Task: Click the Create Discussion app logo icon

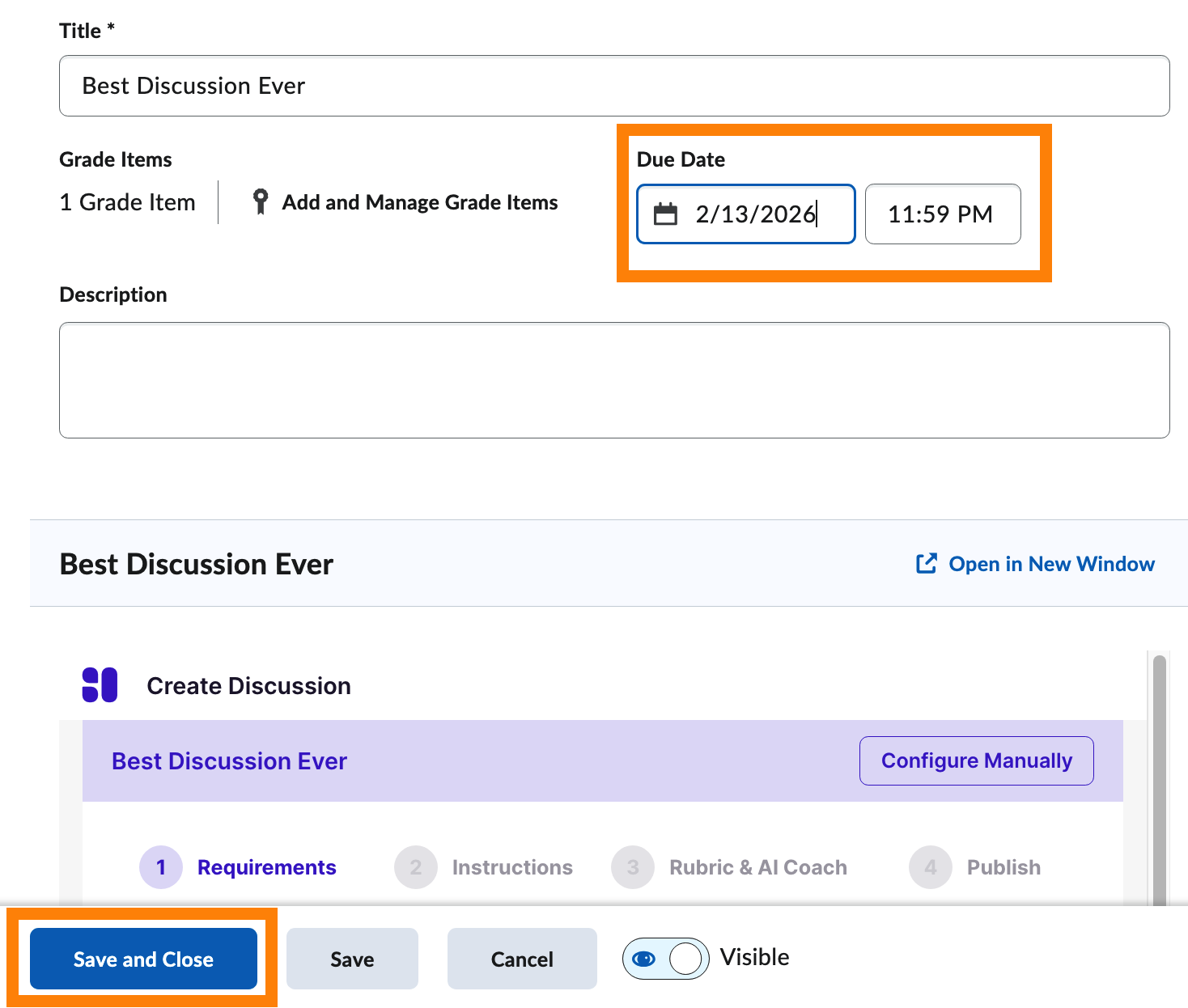Action: coord(100,684)
